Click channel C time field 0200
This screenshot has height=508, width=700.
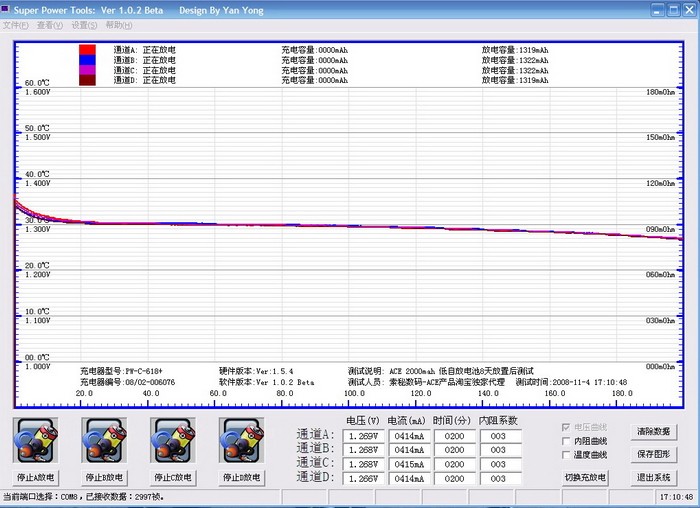pos(454,464)
